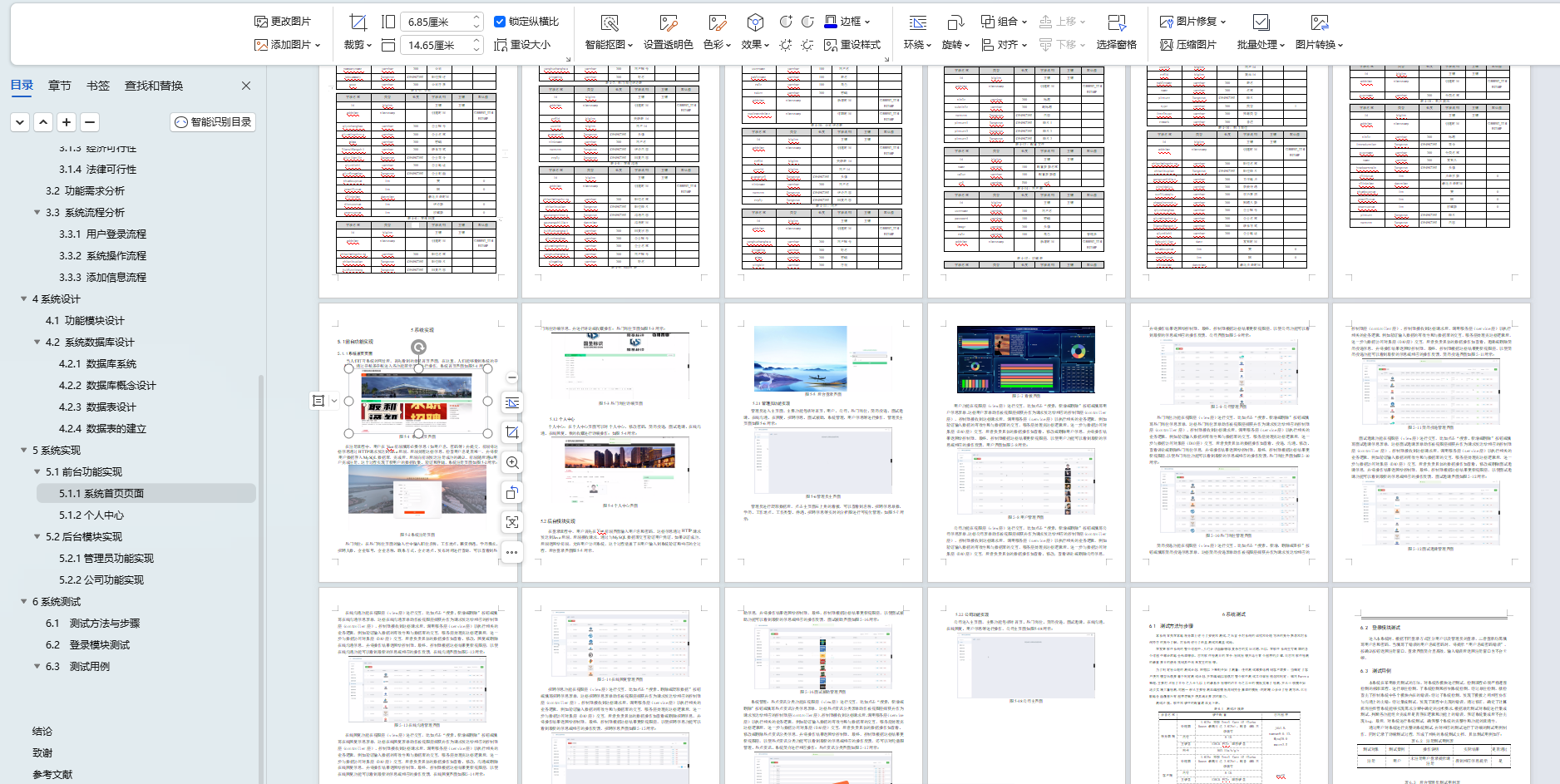
Task: Click floating zoom magnifier icon beside image
Action: pos(512,462)
